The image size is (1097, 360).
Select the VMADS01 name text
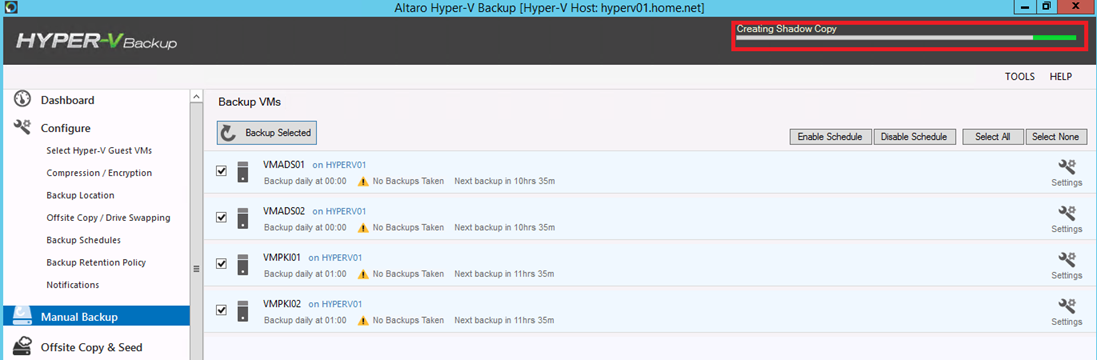(x=284, y=165)
